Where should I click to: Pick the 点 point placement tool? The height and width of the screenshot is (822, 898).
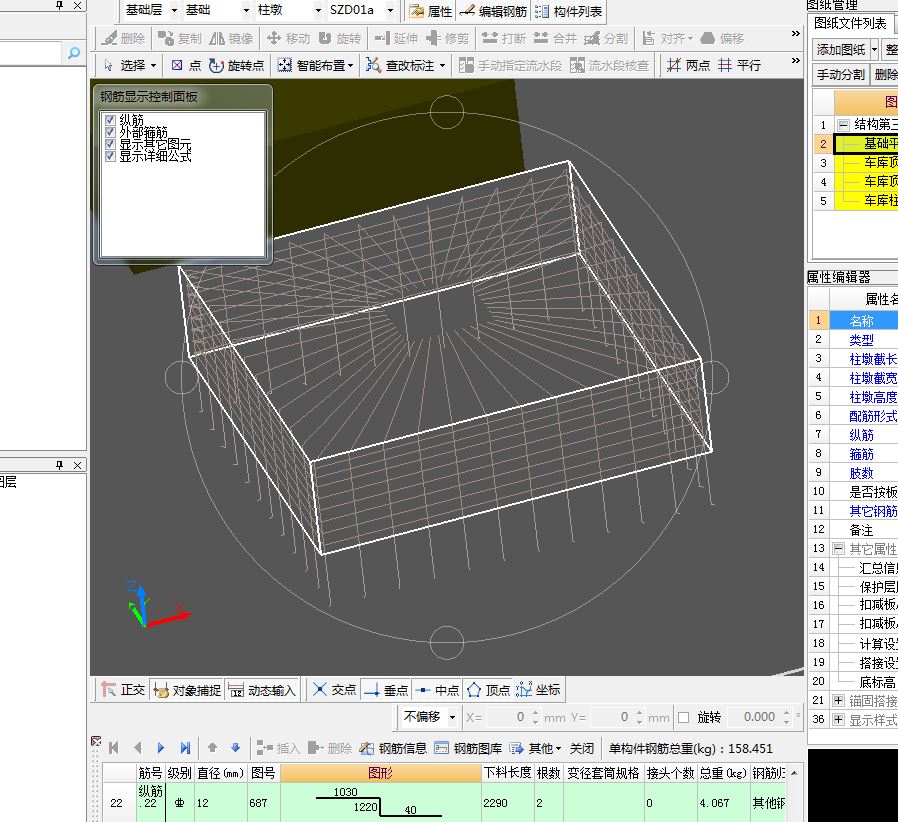(x=186, y=65)
